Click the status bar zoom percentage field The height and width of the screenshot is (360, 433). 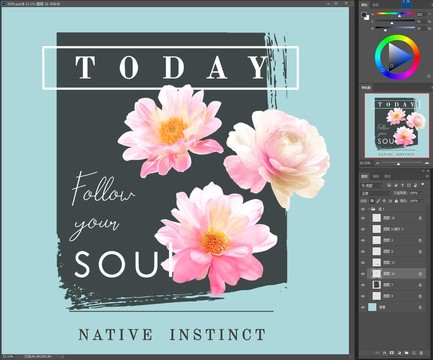tap(7, 357)
